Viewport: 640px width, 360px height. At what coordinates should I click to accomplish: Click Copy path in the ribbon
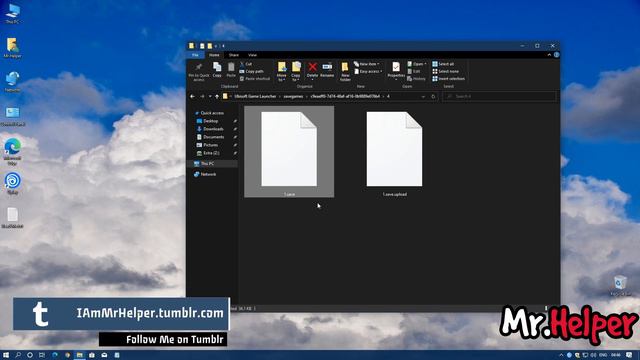252,71
